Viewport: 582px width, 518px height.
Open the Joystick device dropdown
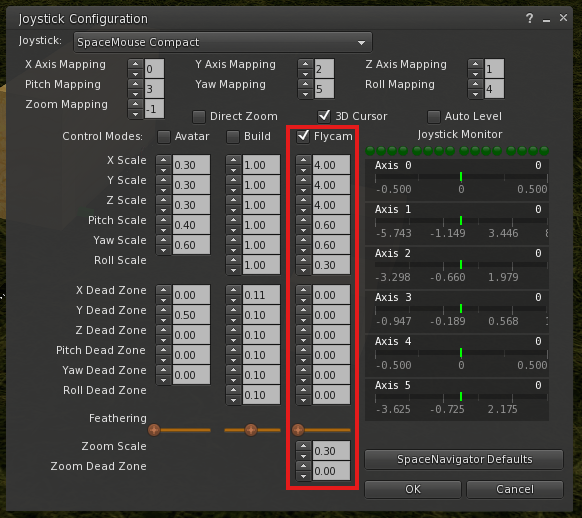pos(223,42)
